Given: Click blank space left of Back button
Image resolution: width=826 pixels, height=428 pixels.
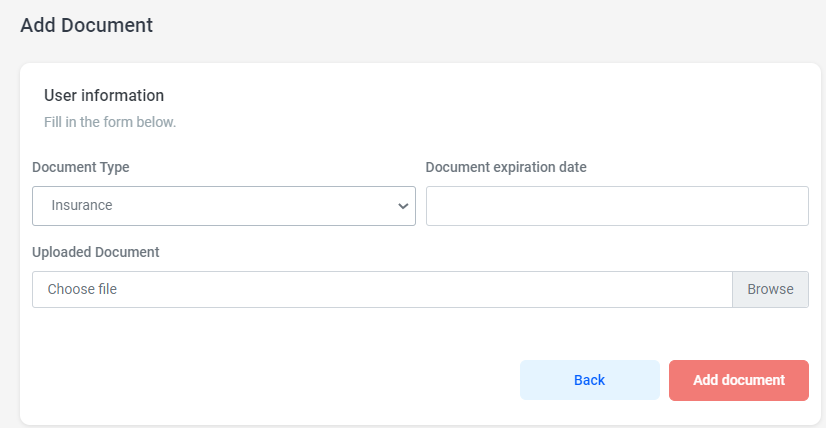Looking at the screenshot, I should (x=300, y=380).
